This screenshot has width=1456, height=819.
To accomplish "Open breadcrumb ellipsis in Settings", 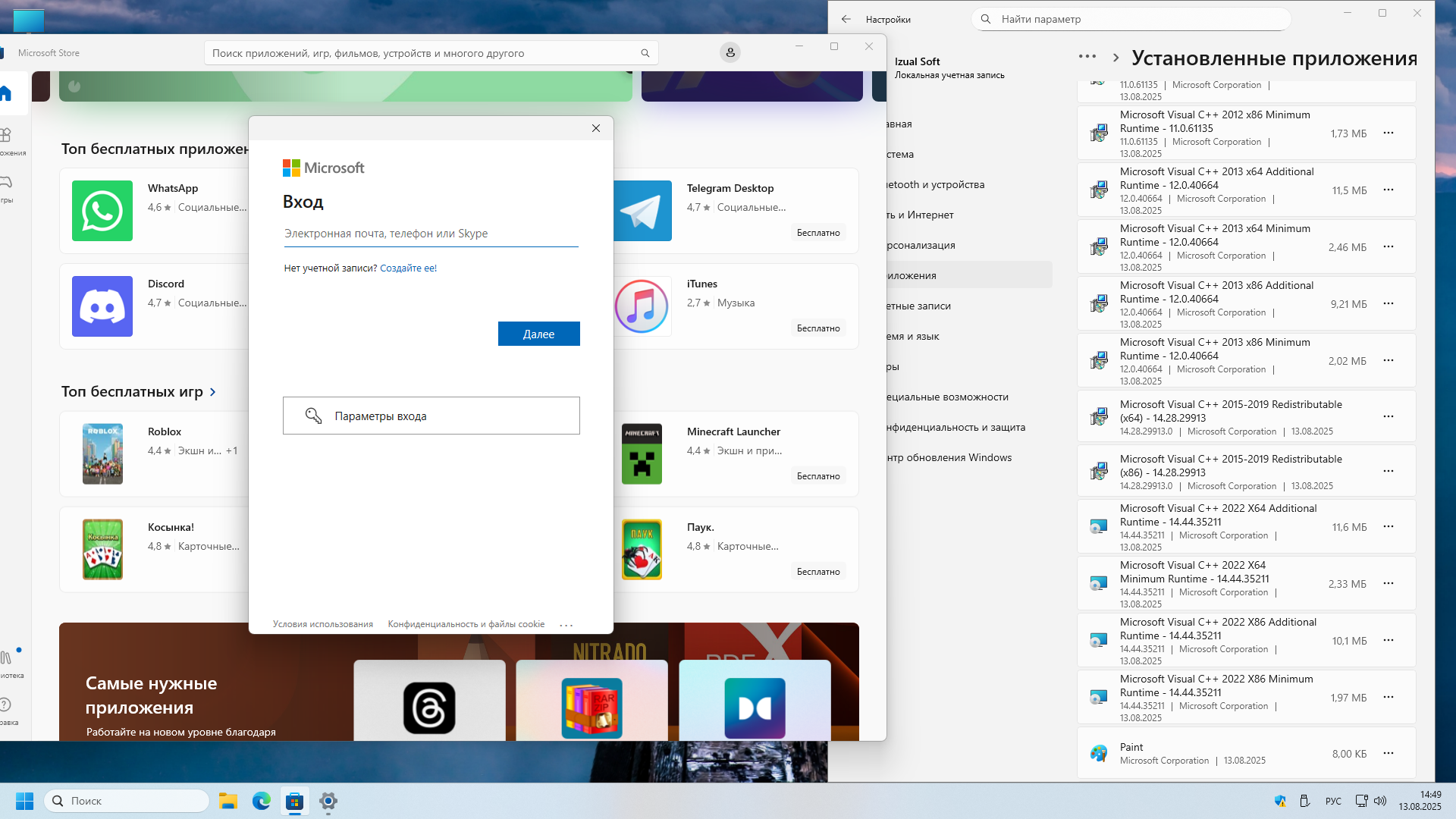I will (x=1087, y=56).
